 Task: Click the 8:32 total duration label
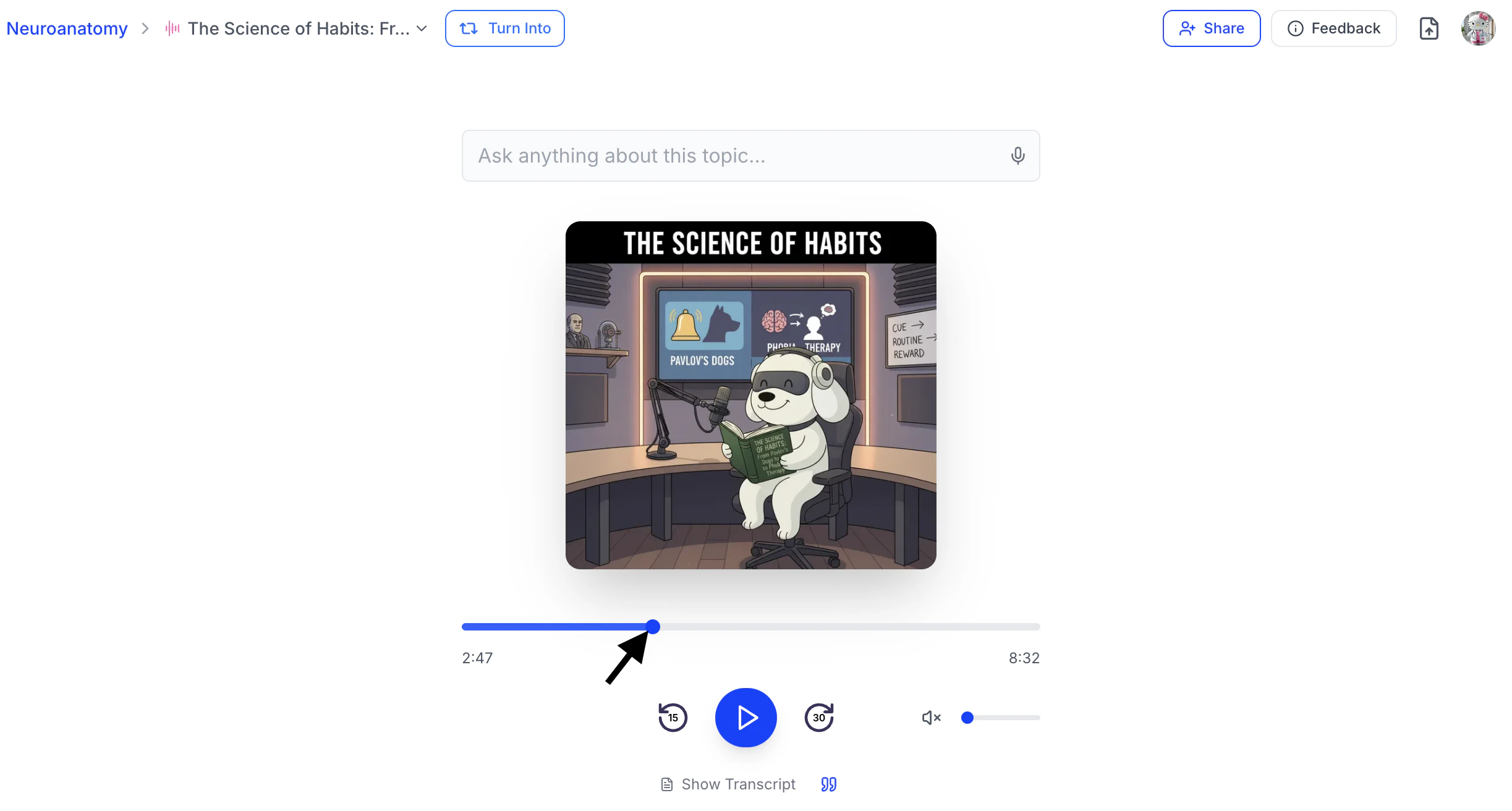point(1024,658)
